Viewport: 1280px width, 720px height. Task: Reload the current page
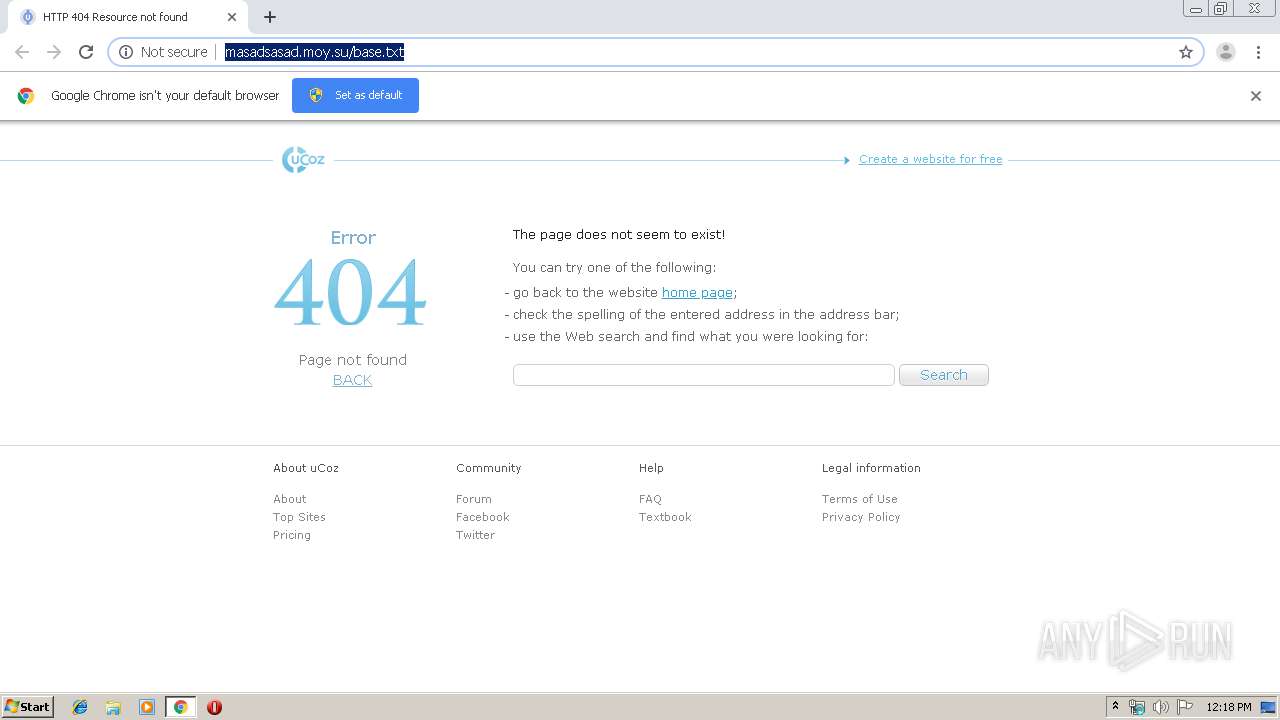pyautogui.click(x=86, y=52)
